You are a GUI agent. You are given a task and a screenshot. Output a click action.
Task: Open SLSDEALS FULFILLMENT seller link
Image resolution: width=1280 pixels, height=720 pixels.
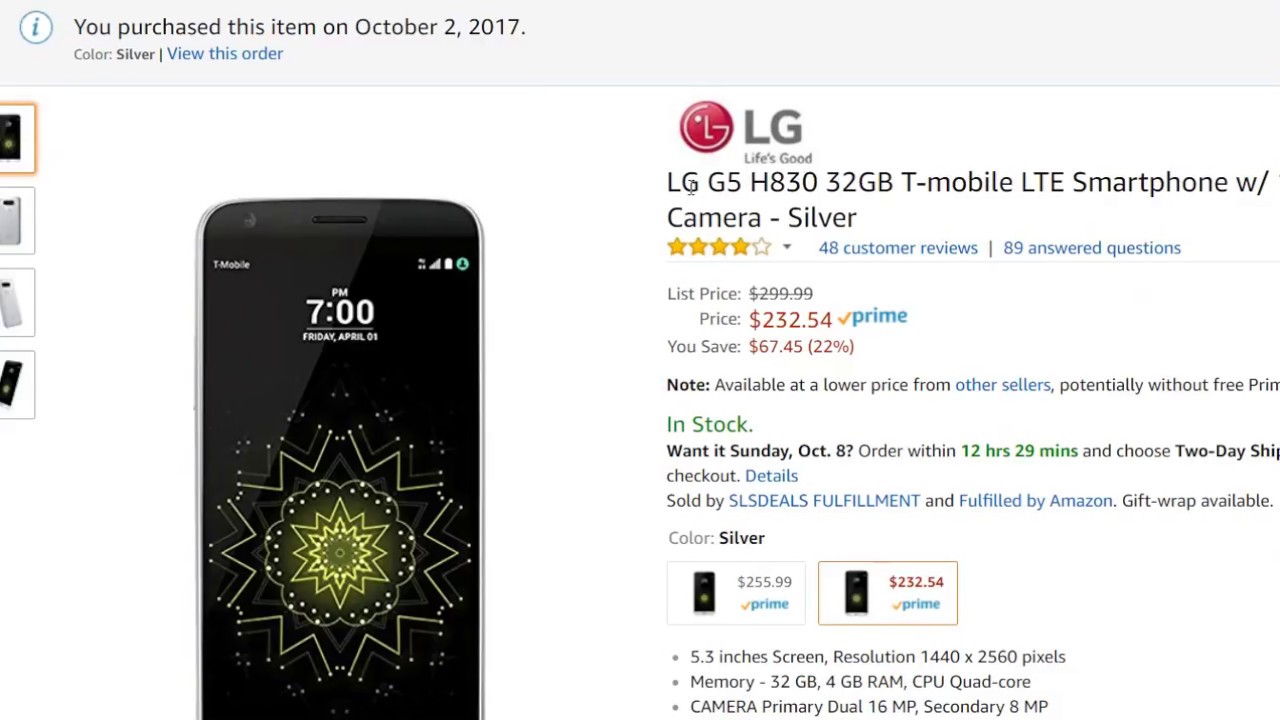(x=824, y=501)
